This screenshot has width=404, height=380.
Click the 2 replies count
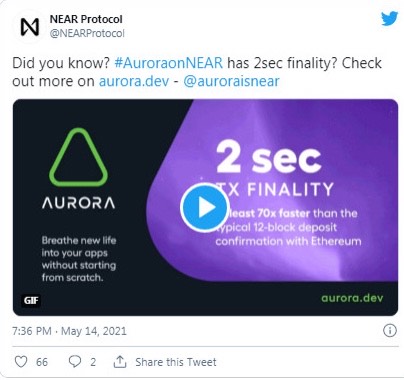coord(93,362)
